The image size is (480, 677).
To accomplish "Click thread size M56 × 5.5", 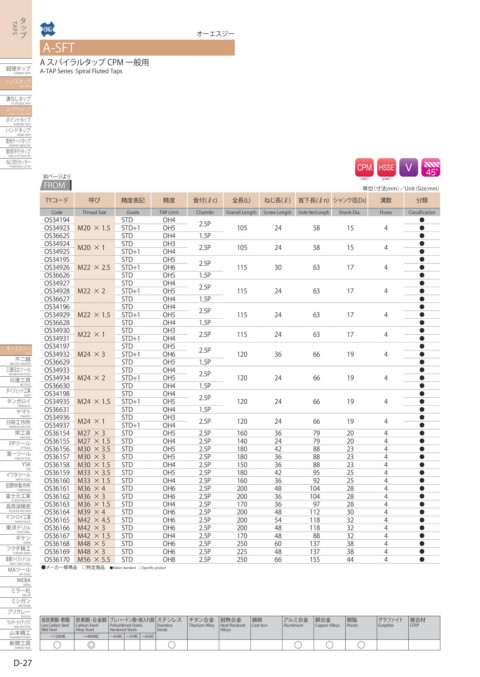I will click(94, 560).
